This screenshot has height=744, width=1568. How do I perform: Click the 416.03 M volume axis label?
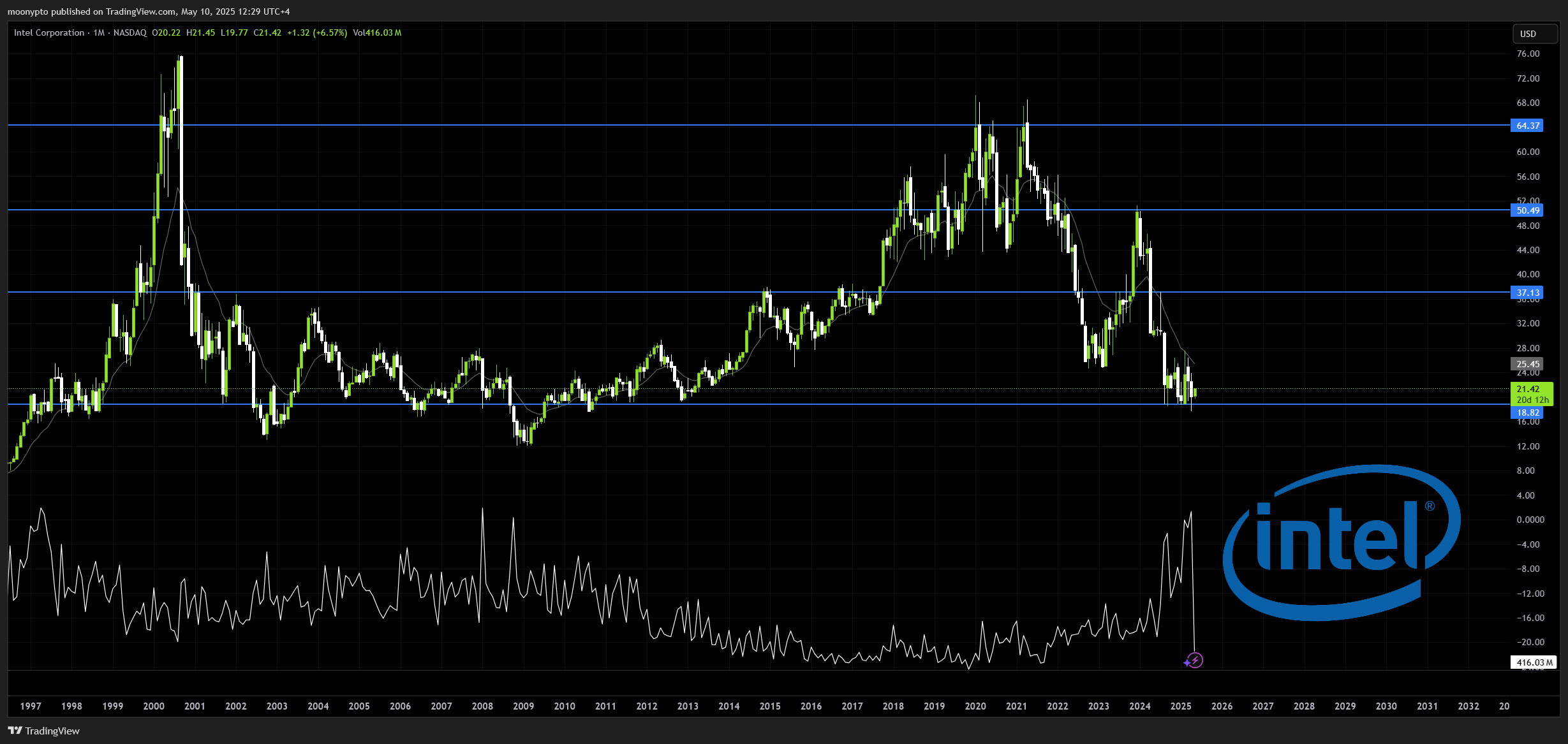click(x=1534, y=662)
